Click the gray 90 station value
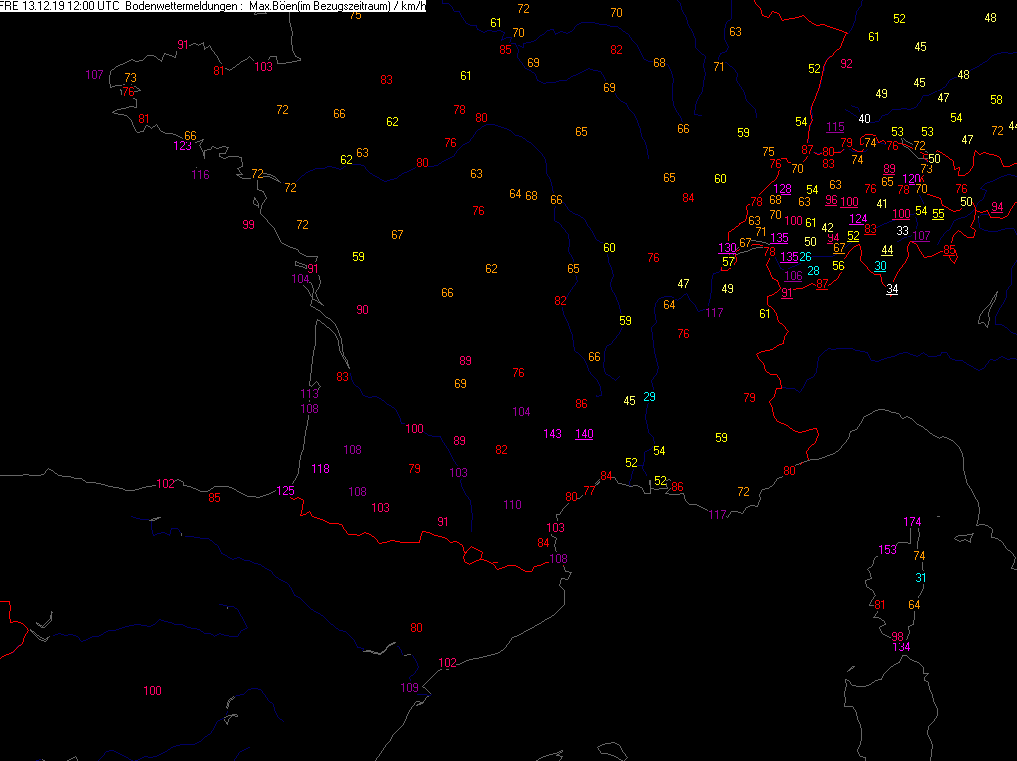Screen dimensions: 1017x761 pos(362,310)
